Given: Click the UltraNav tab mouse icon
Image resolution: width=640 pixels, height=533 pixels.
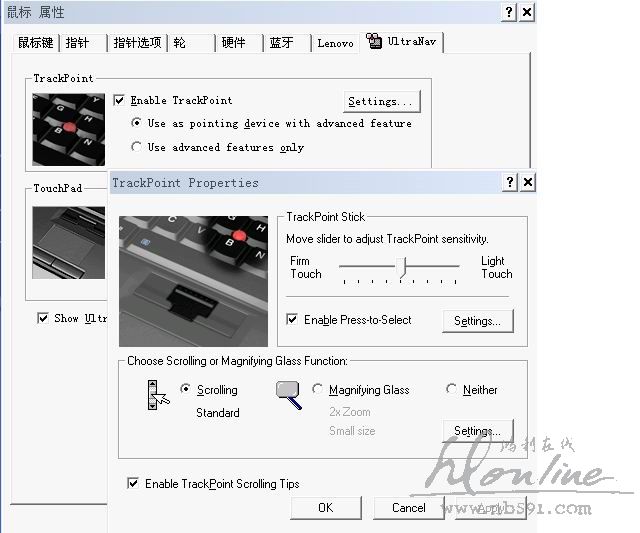Looking at the screenshot, I should [375, 42].
